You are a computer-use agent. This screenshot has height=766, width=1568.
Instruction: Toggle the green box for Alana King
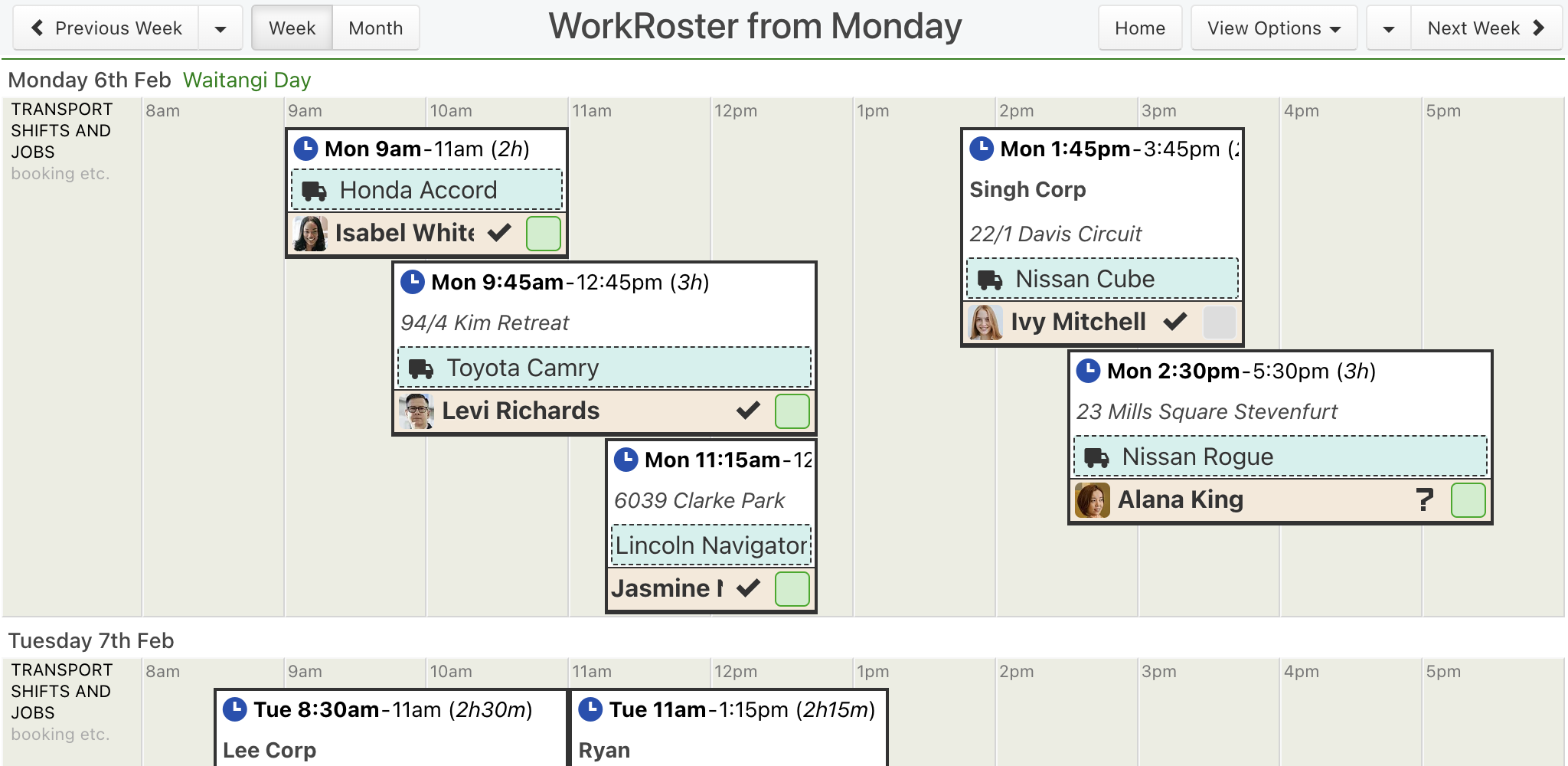click(1468, 500)
